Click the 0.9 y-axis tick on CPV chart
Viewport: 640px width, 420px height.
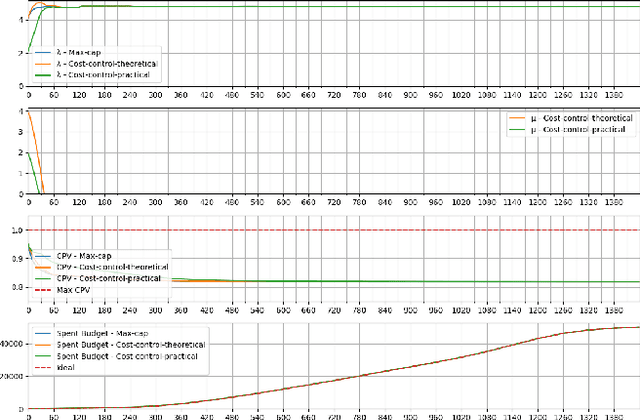click(x=17, y=259)
